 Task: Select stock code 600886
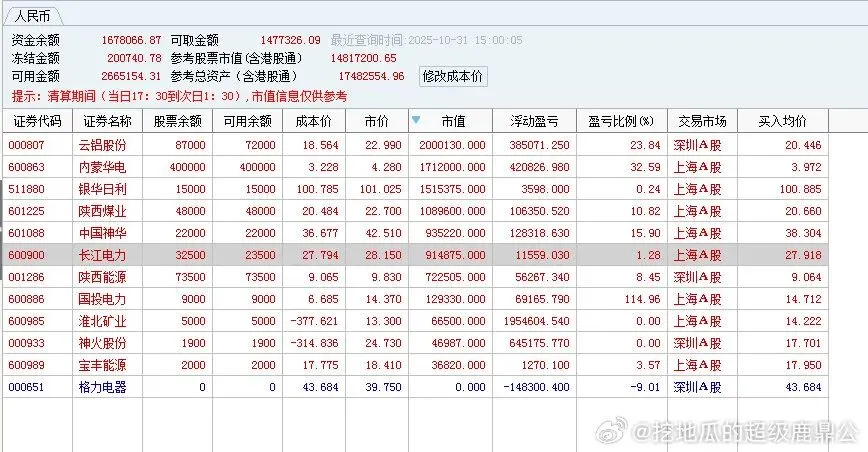pyautogui.click(x=27, y=299)
